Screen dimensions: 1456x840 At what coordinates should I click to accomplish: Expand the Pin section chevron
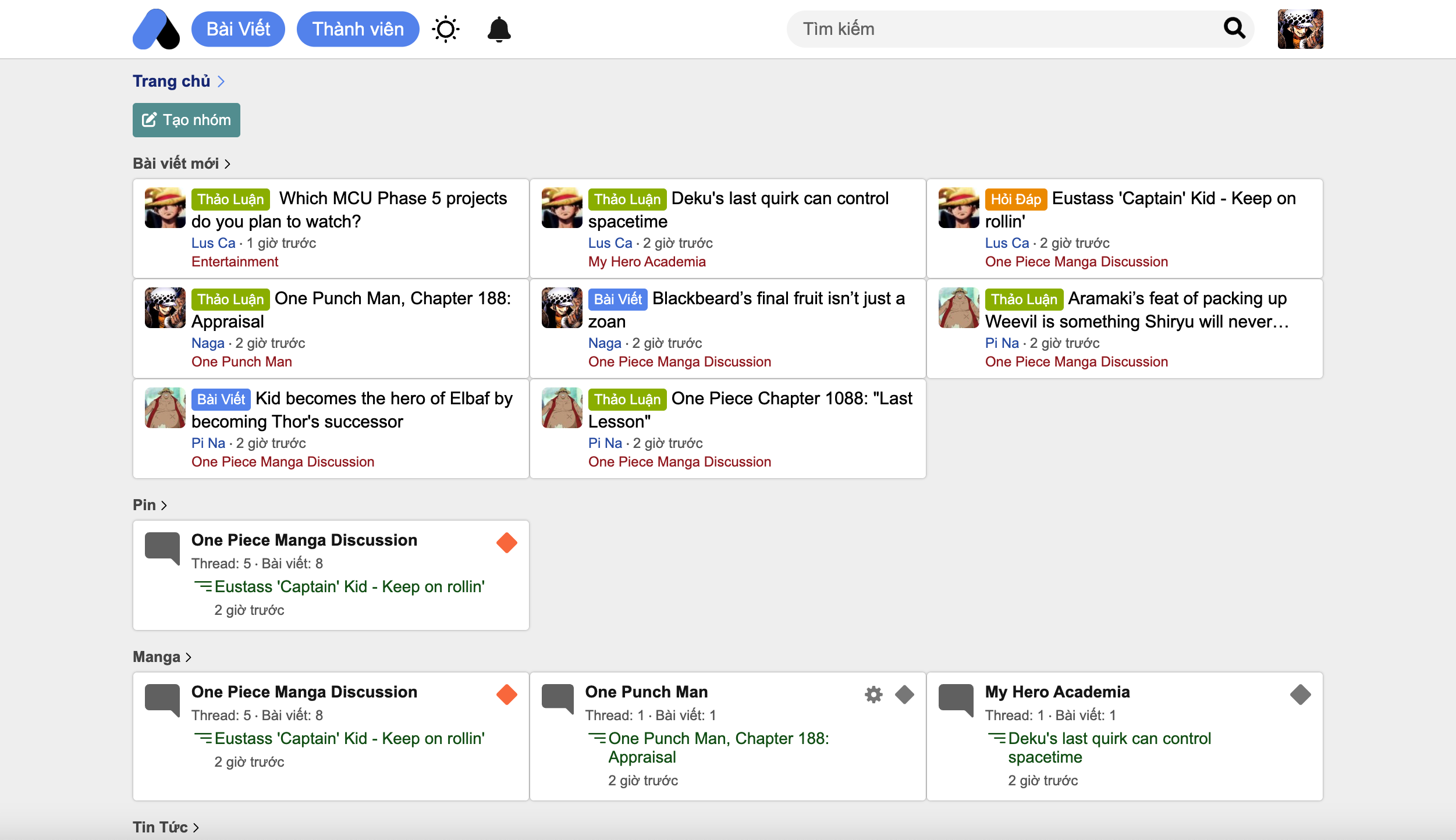164,505
